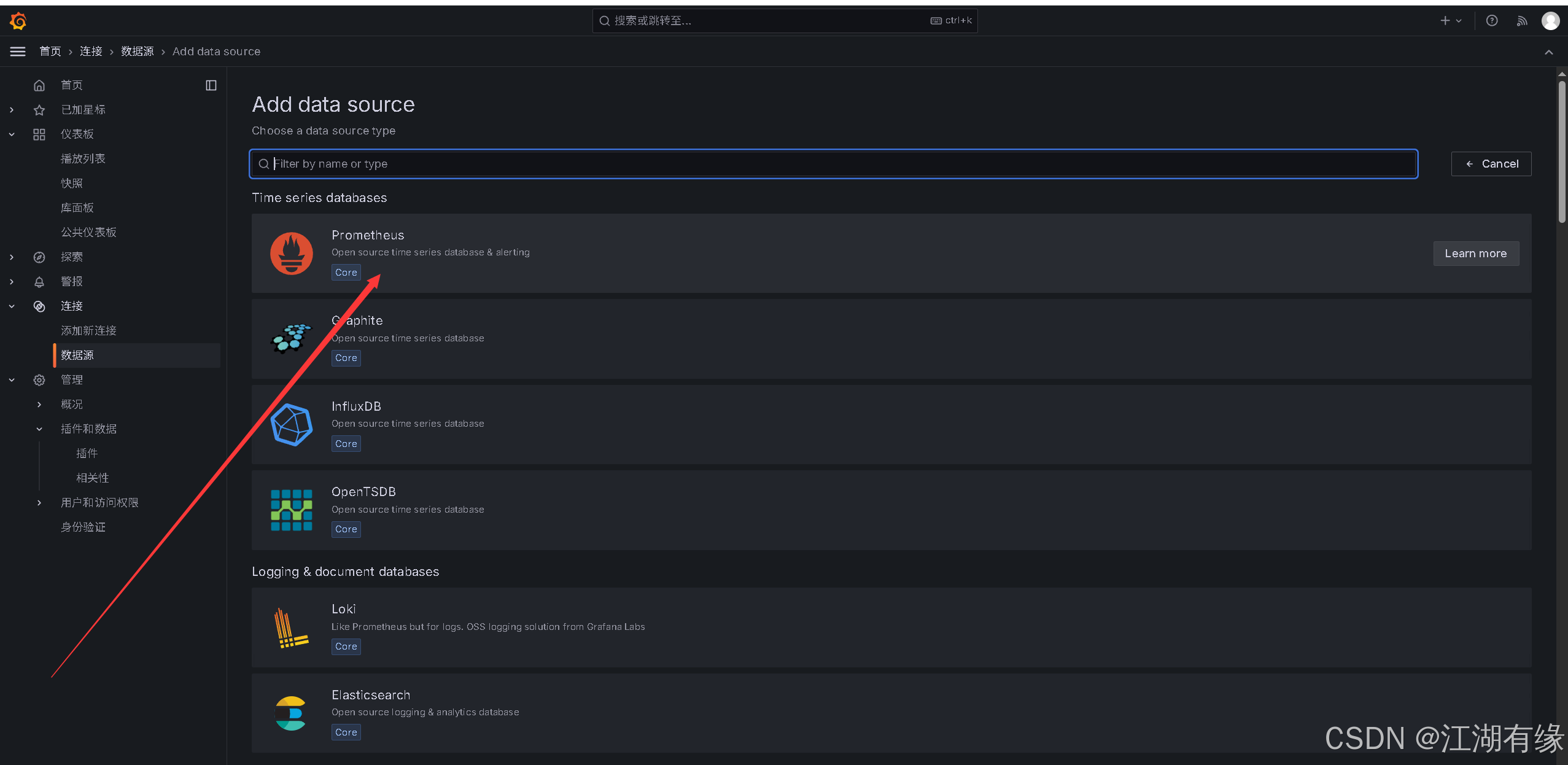Open 公共仪表板 in the sidebar

pos(88,233)
